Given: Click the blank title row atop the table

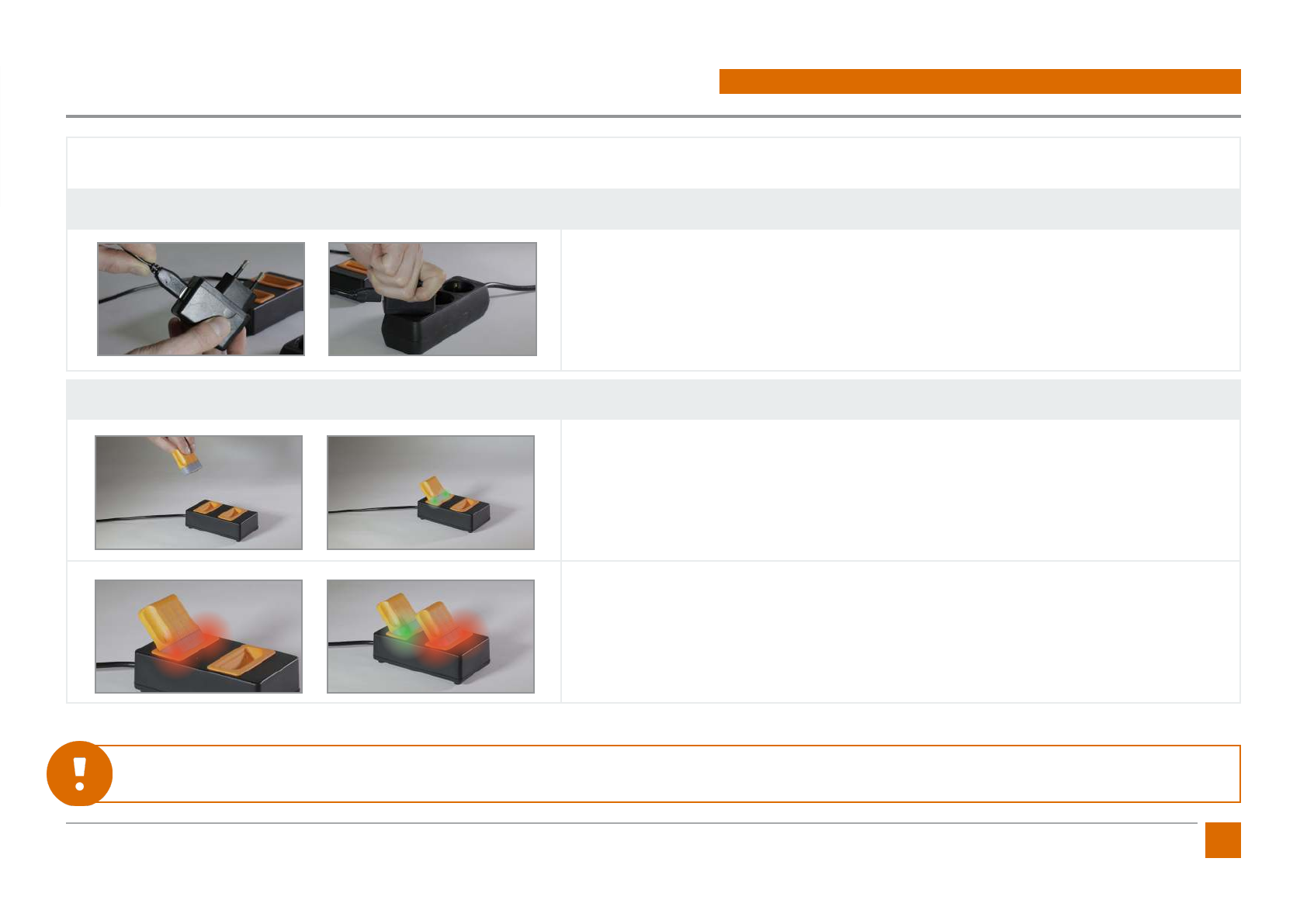Looking at the screenshot, I should [653, 163].
